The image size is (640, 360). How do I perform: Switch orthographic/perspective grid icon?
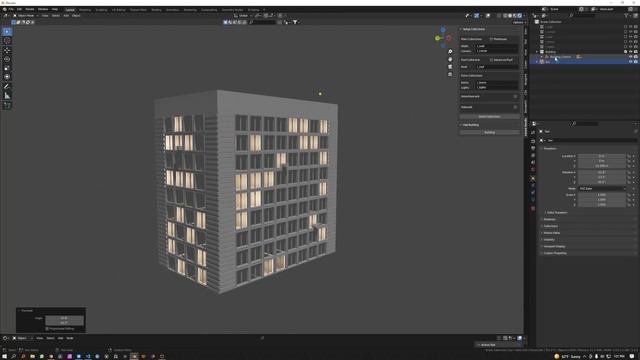coord(450,74)
